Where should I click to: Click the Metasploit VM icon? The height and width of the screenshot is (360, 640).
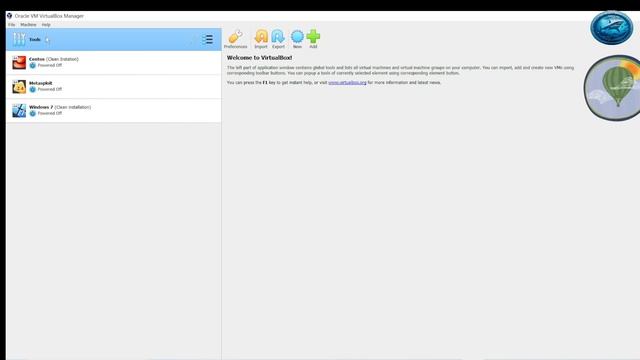[19, 87]
